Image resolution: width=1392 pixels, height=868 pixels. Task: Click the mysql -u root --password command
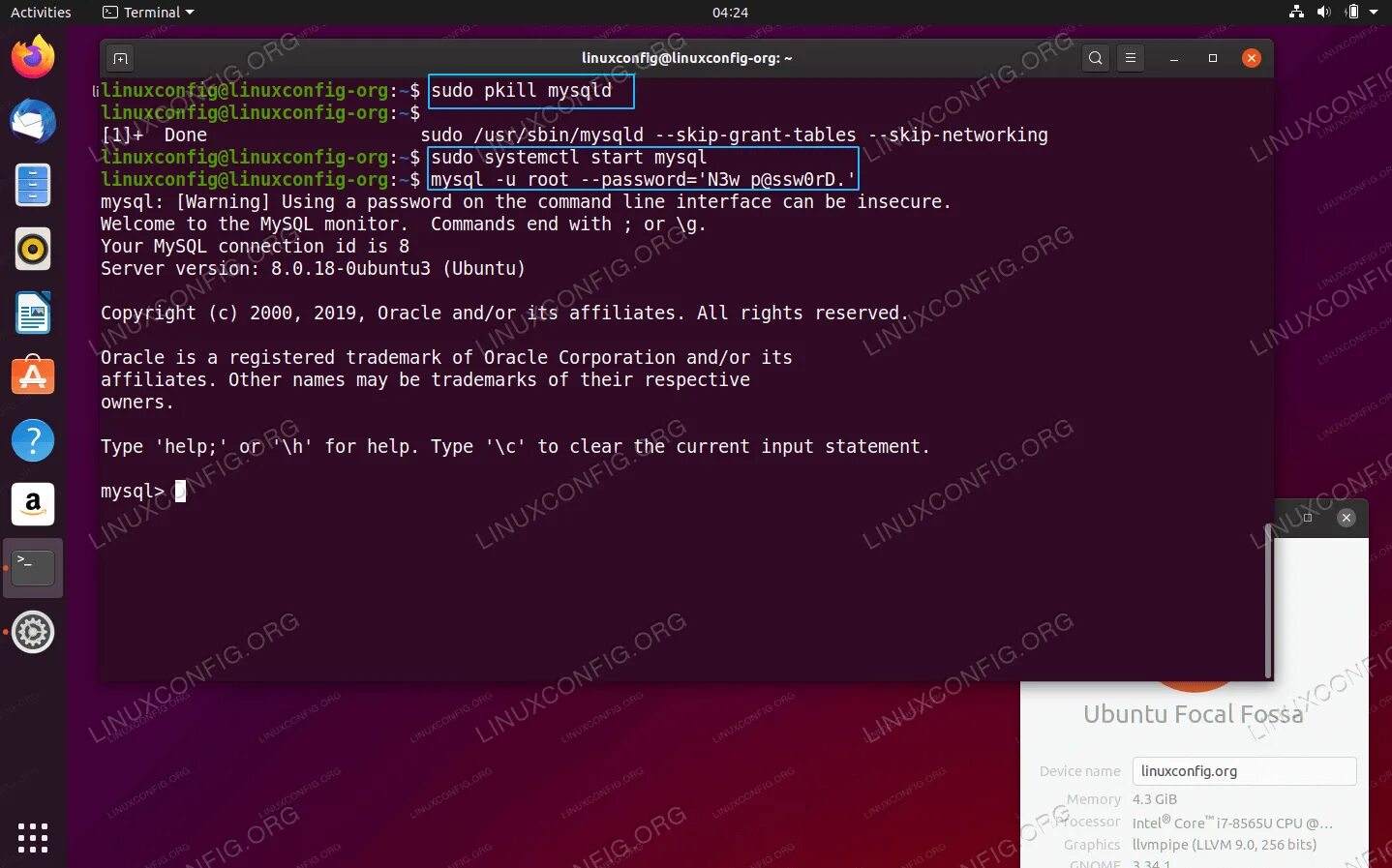click(x=643, y=179)
